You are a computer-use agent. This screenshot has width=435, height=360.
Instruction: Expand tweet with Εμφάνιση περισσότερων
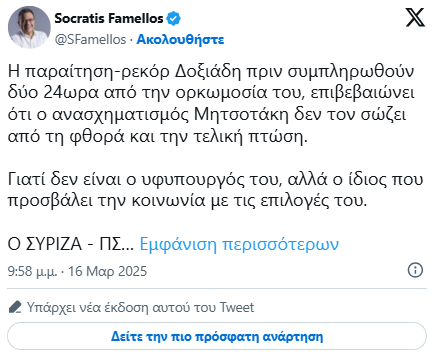coord(239,244)
